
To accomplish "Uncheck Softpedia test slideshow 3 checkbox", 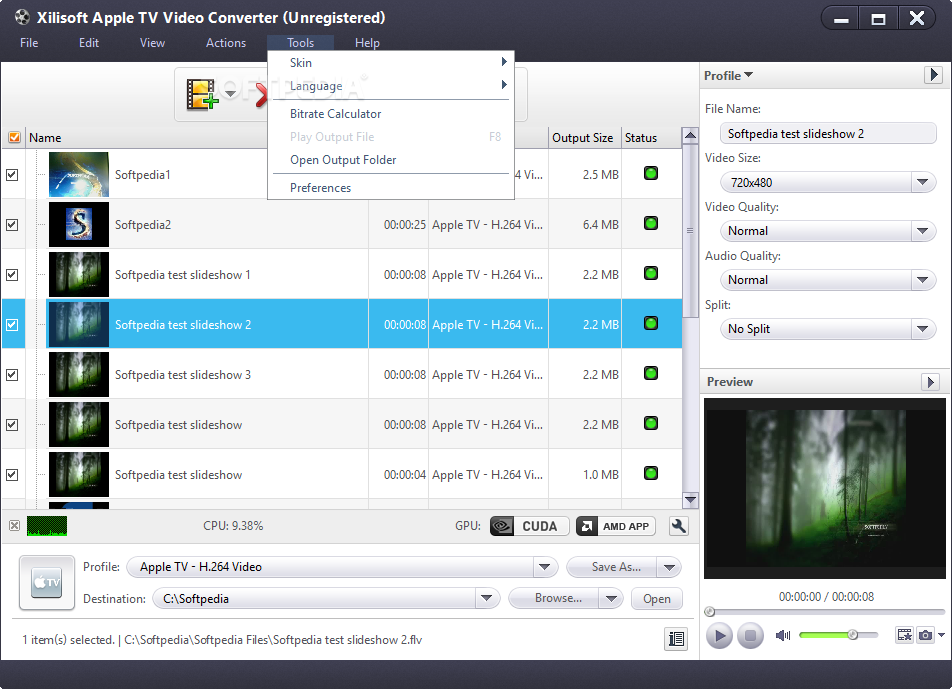I will (12, 375).
